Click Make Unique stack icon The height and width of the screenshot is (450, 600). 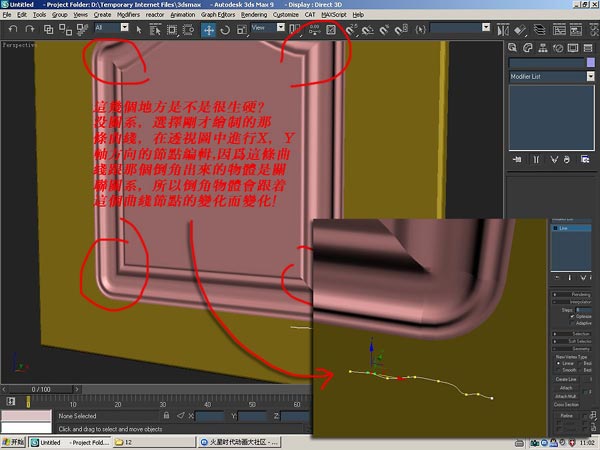coord(553,159)
